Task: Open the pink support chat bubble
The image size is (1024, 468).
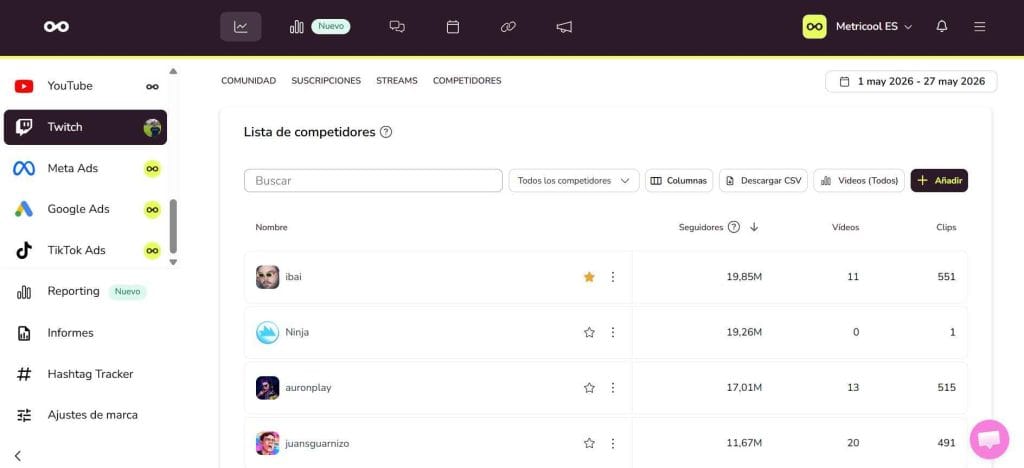Action: pyautogui.click(x=989, y=439)
